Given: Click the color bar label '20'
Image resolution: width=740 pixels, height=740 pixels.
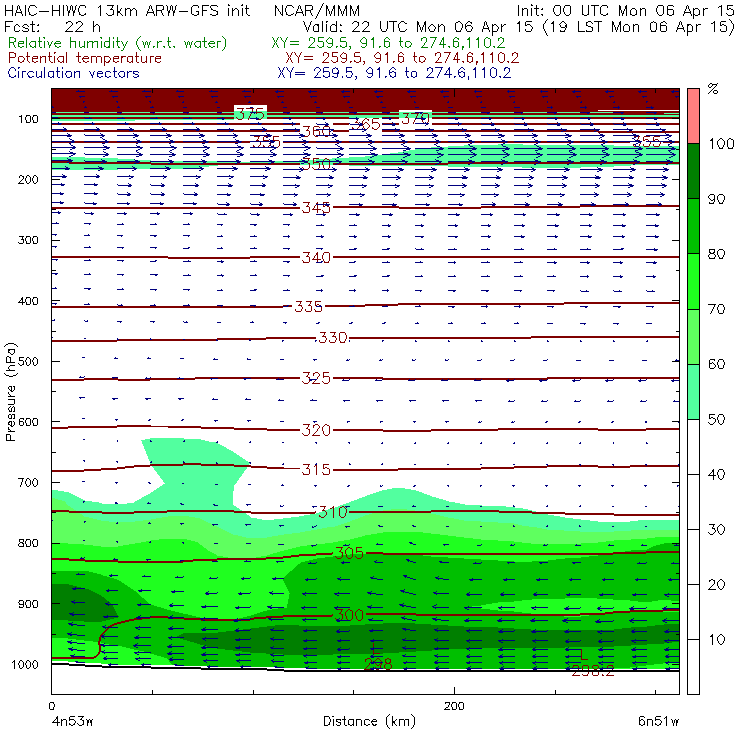Looking at the screenshot, I should pos(716,585).
